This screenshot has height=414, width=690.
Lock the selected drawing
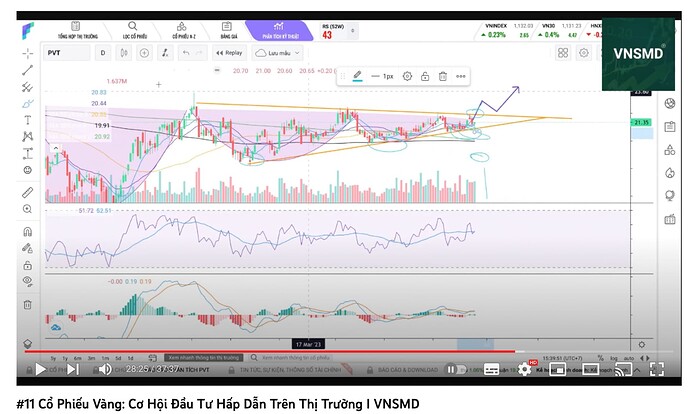(x=425, y=76)
